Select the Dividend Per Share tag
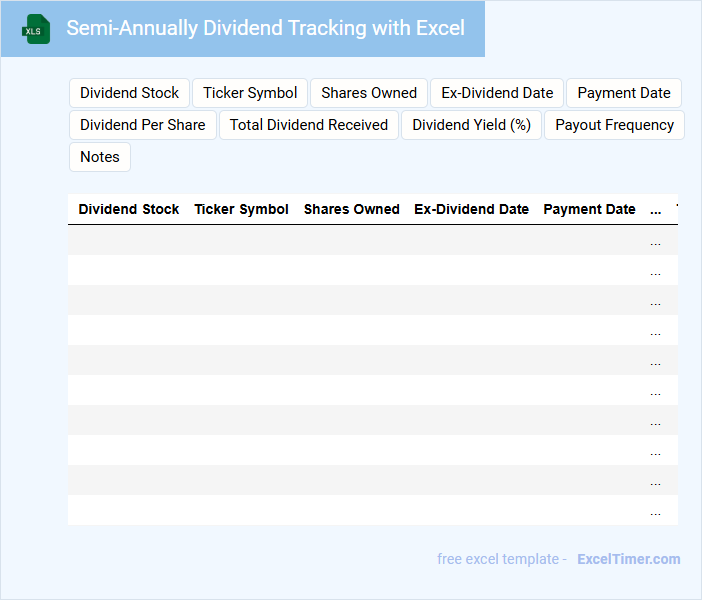The width and height of the screenshot is (702, 600). tap(143, 125)
